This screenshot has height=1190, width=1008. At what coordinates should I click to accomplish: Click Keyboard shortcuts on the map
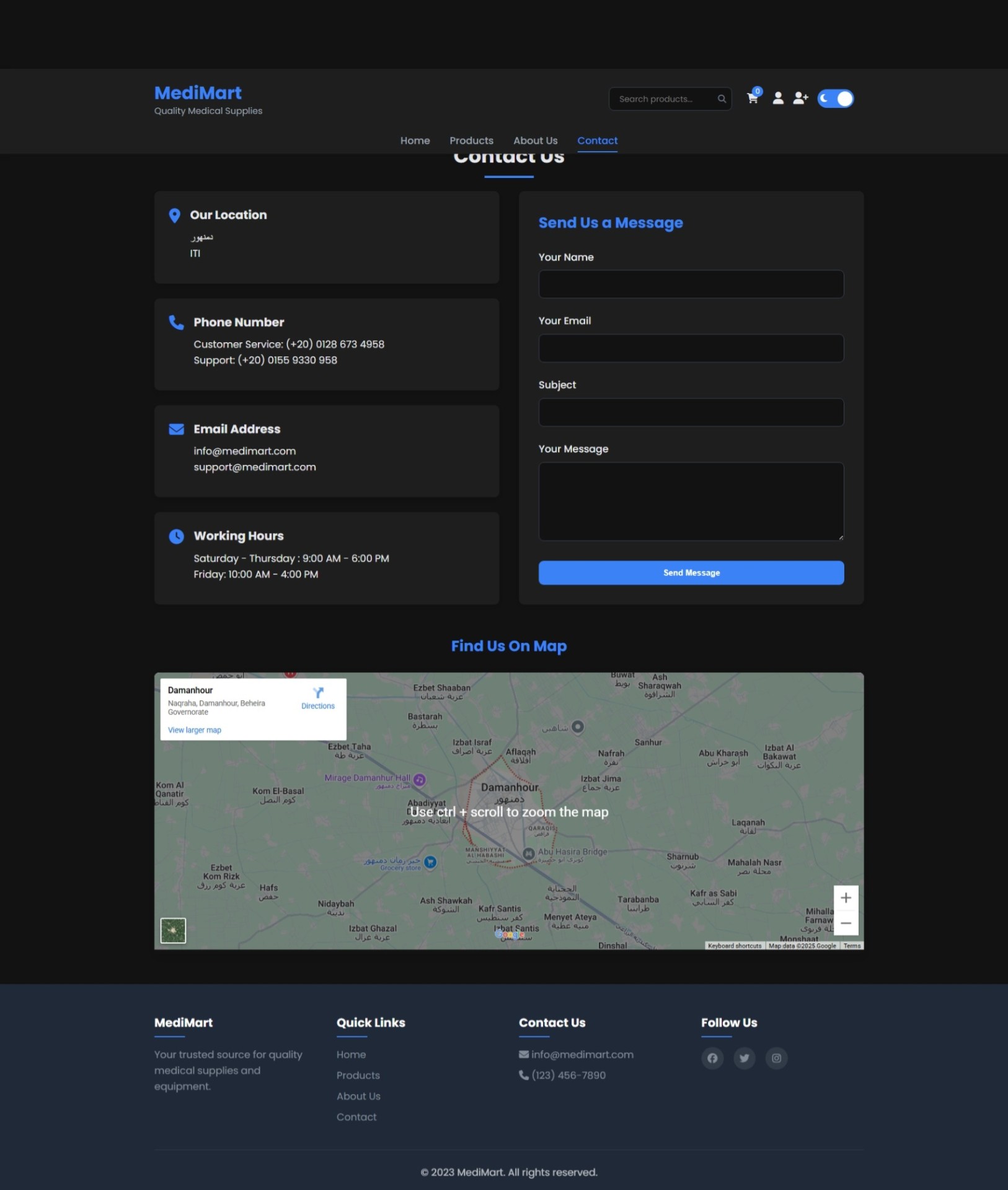pyautogui.click(x=735, y=946)
